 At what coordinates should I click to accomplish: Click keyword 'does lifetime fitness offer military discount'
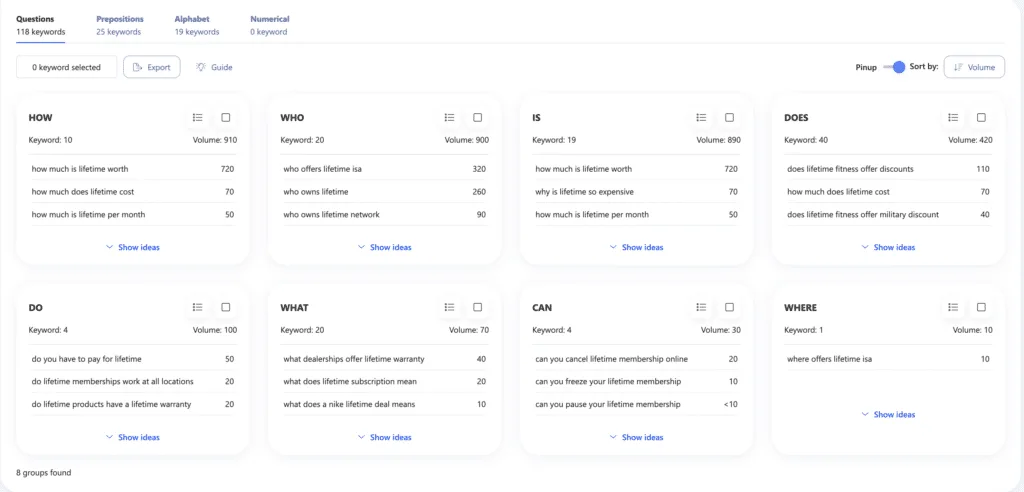(863, 214)
